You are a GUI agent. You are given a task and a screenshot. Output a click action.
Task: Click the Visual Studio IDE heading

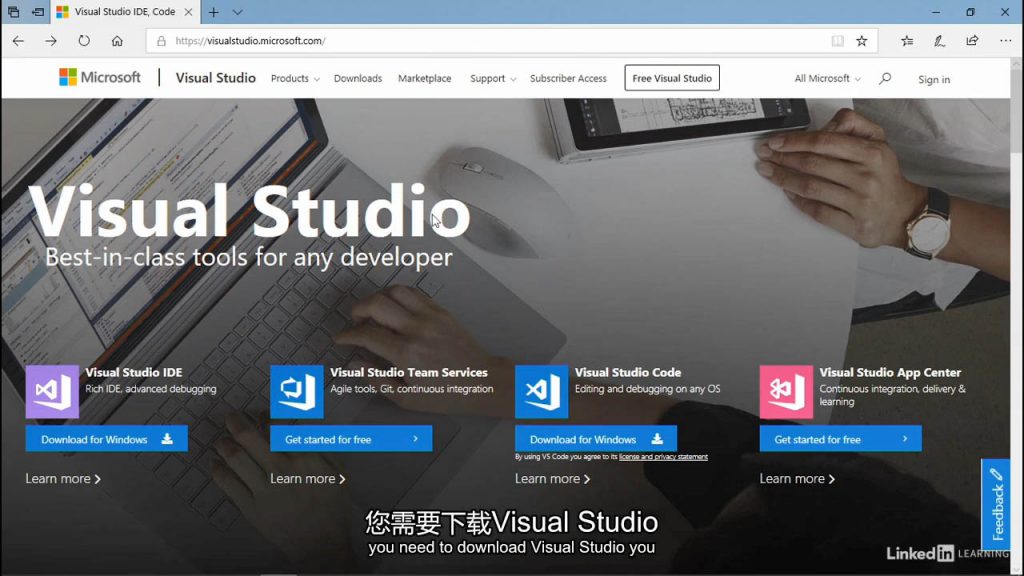[134, 372]
